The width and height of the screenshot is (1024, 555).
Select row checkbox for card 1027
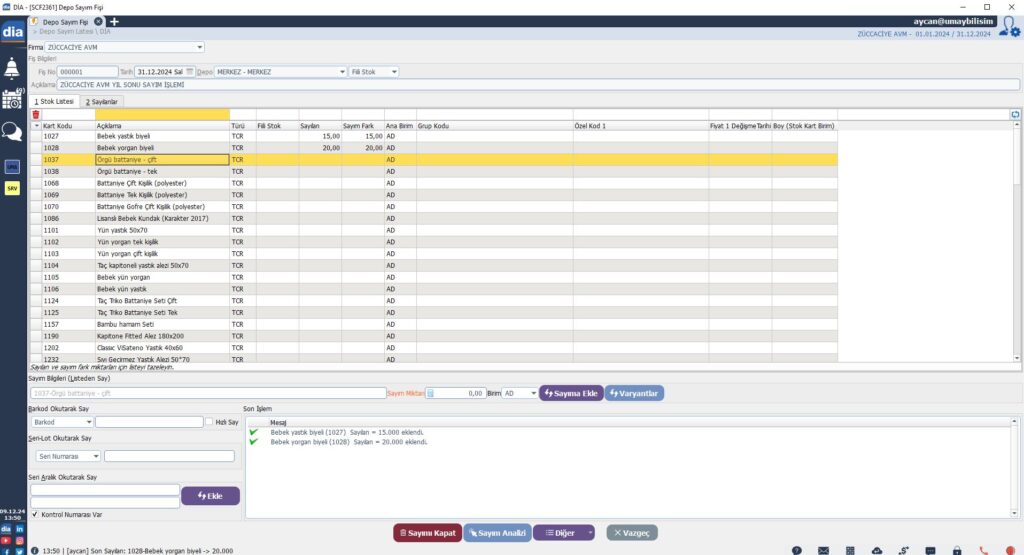point(36,136)
